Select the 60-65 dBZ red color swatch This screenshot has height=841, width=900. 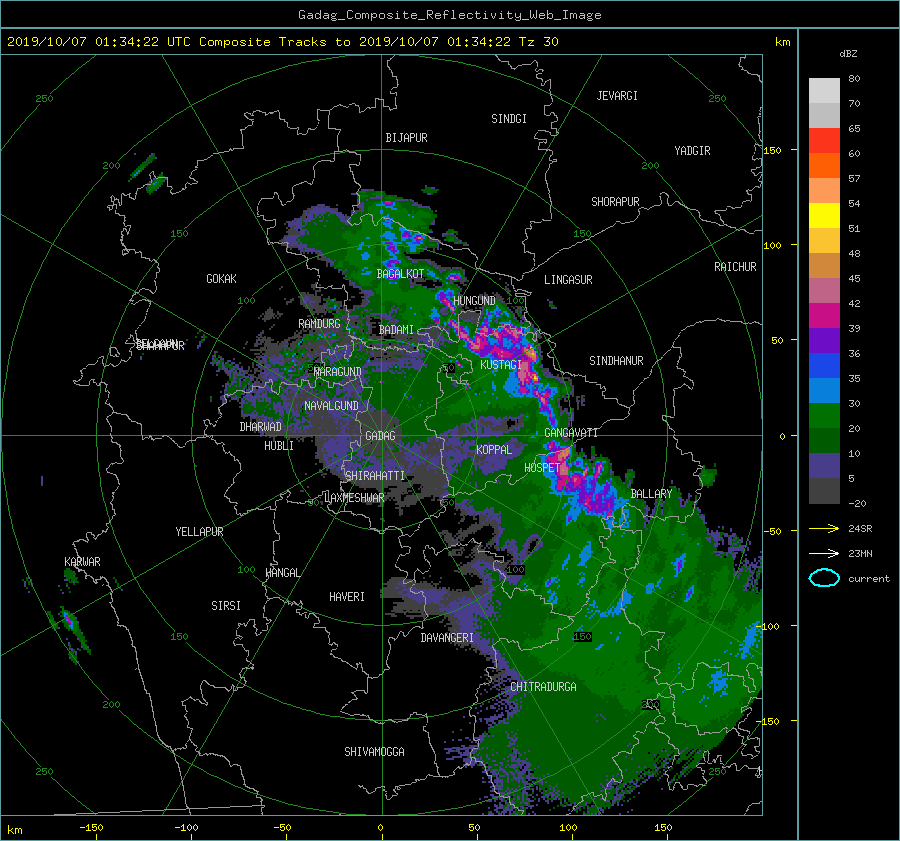tap(824, 141)
